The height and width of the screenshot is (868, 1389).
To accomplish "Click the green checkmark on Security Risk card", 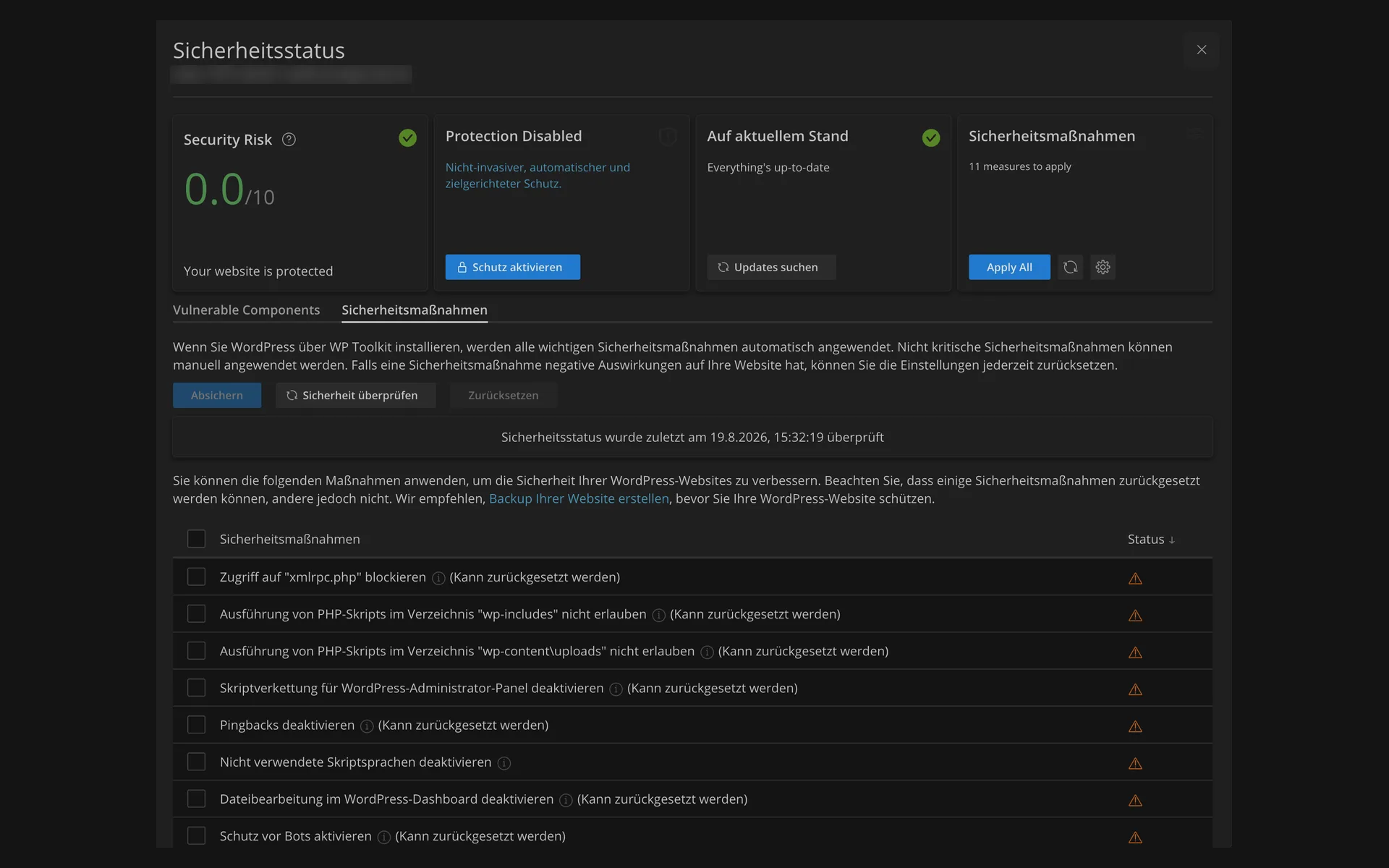I will 407,137.
